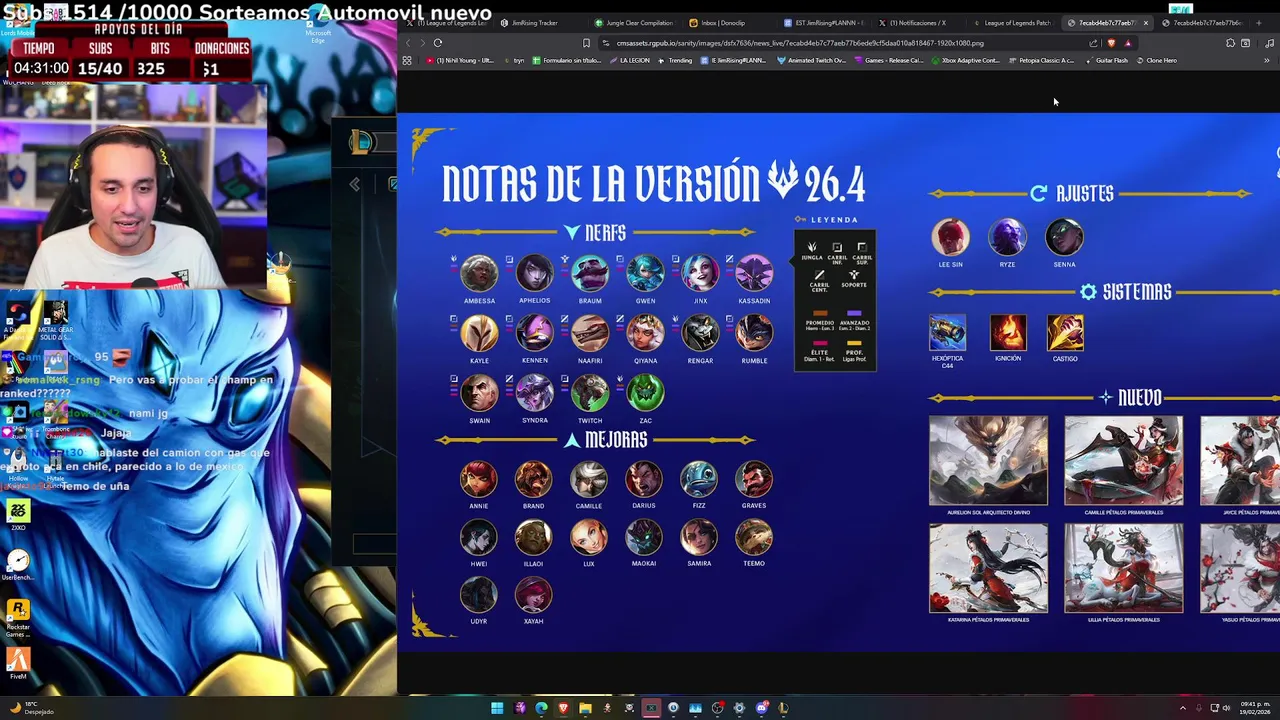
Task: Select the Udyr champion portrait
Action: point(479,595)
